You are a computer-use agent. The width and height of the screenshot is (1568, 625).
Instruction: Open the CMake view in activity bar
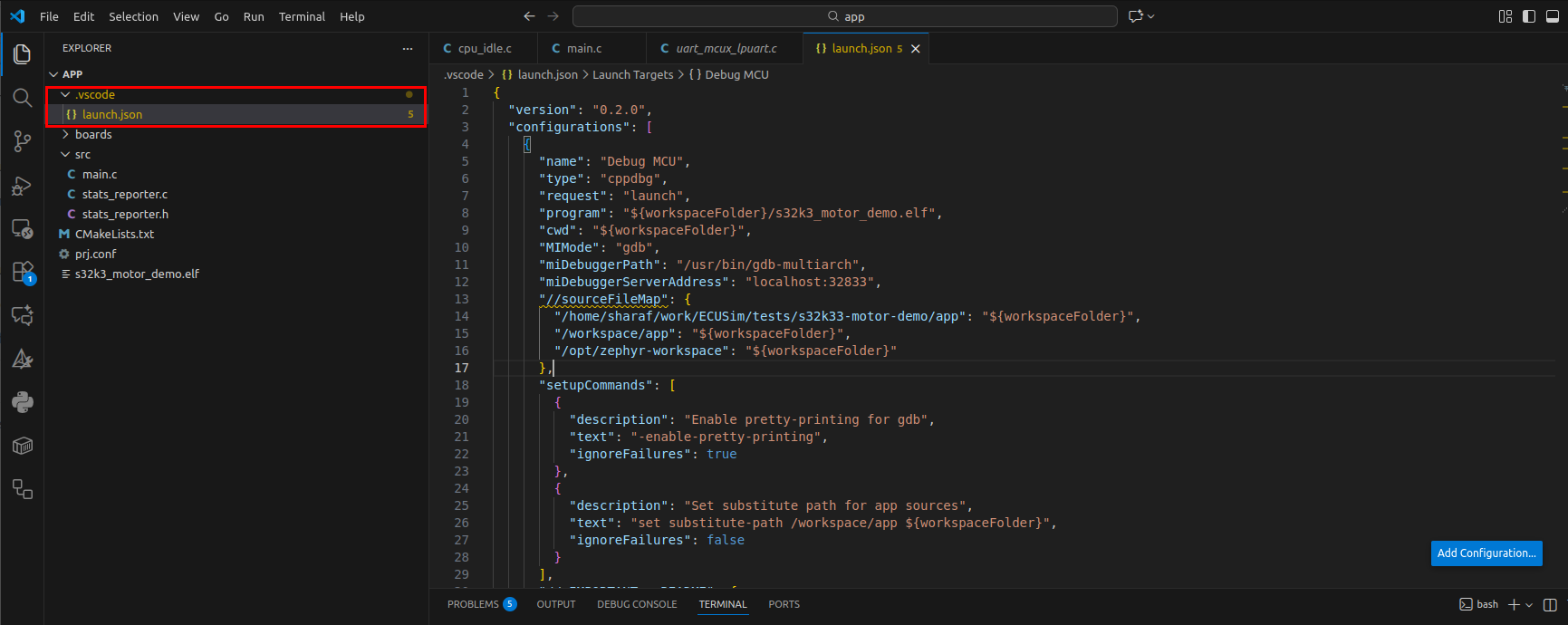23,359
